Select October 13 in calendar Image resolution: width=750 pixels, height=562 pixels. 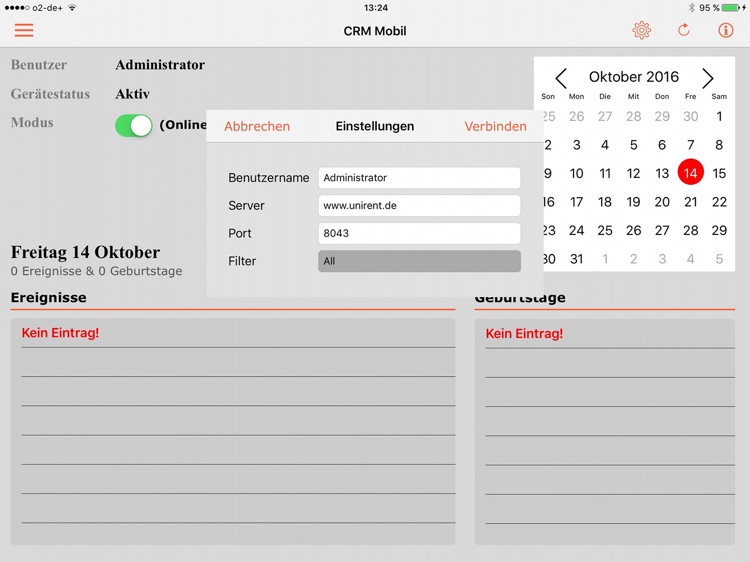coord(662,173)
